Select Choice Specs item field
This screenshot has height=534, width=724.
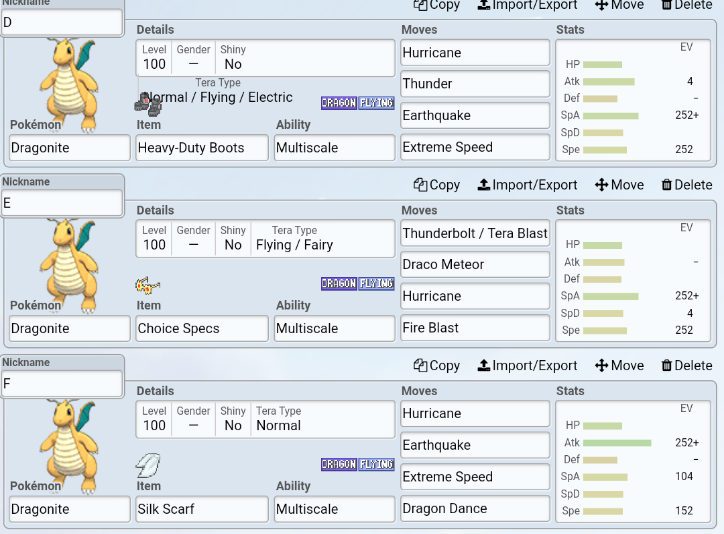click(x=202, y=328)
